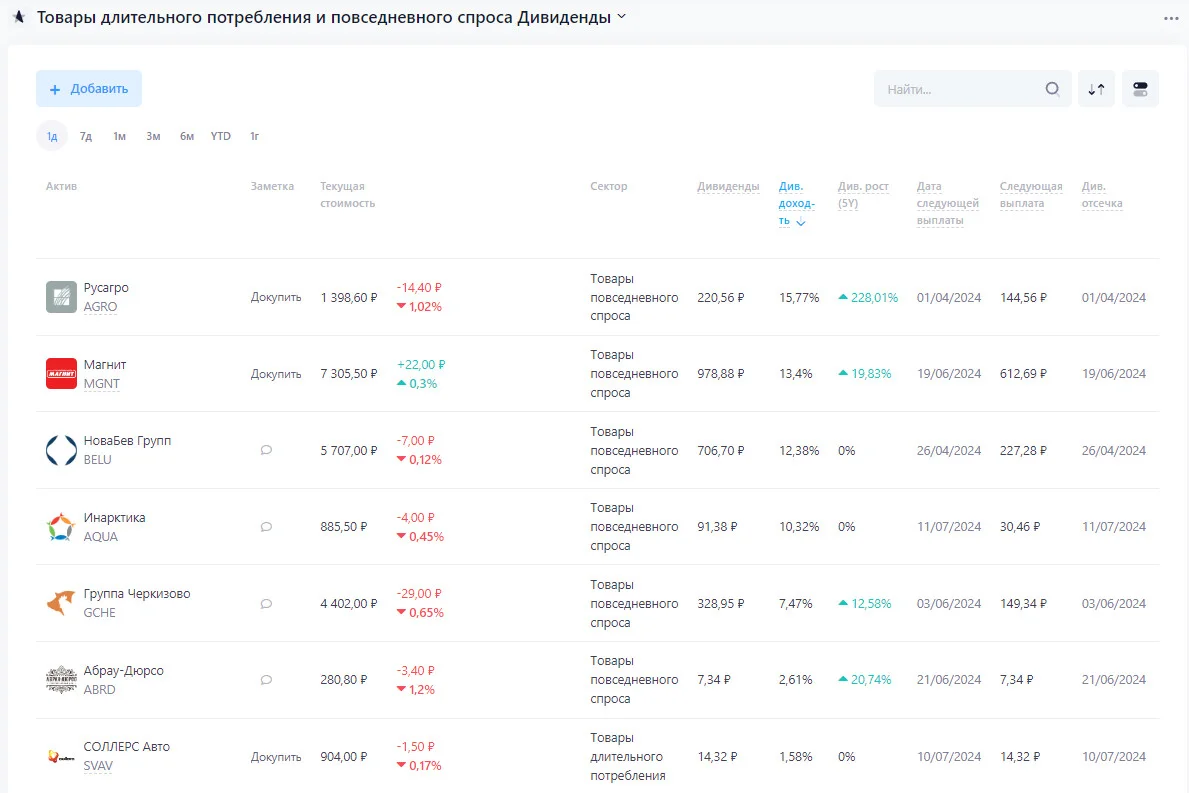This screenshot has height=793, width=1189.
Task: Add a note via Абрау-Дюрсо comment icon
Action: point(266,680)
